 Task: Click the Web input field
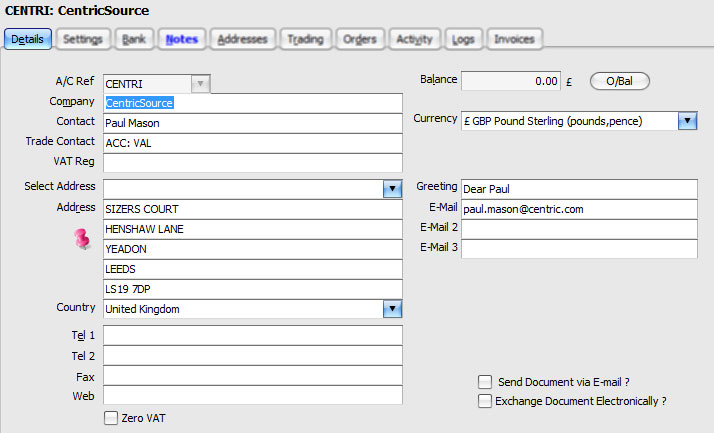pyautogui.click(x=253, y=395)
